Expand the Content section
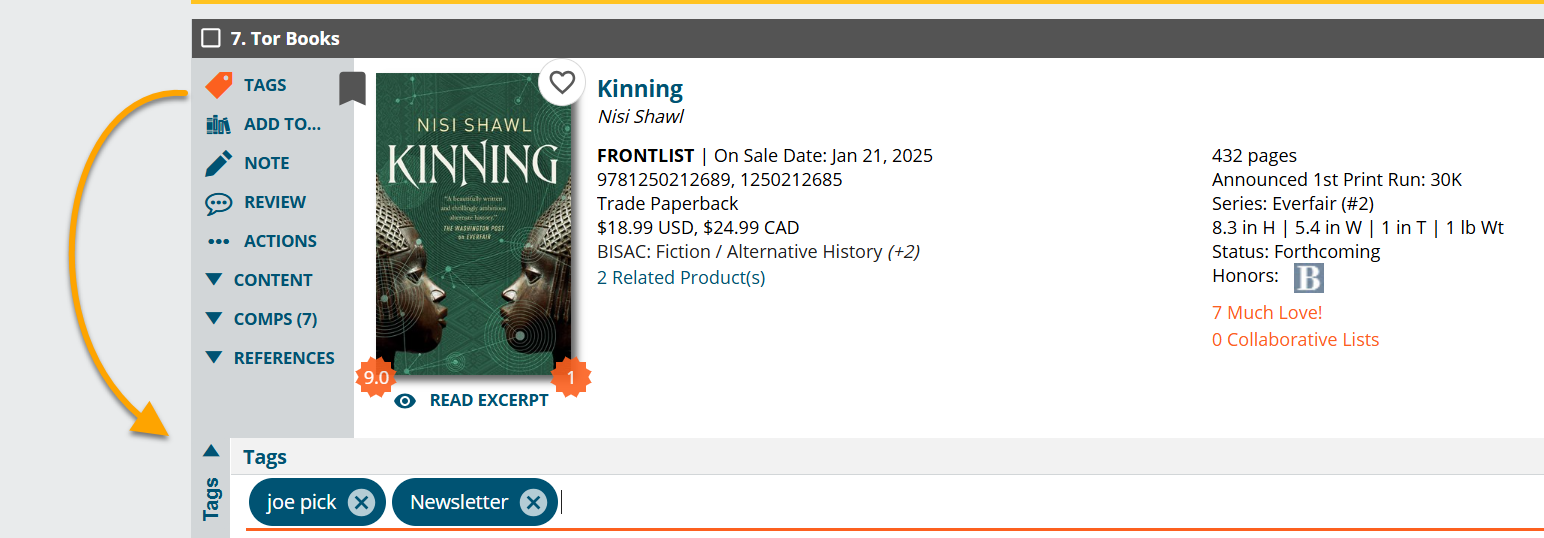 pos(258,280)
